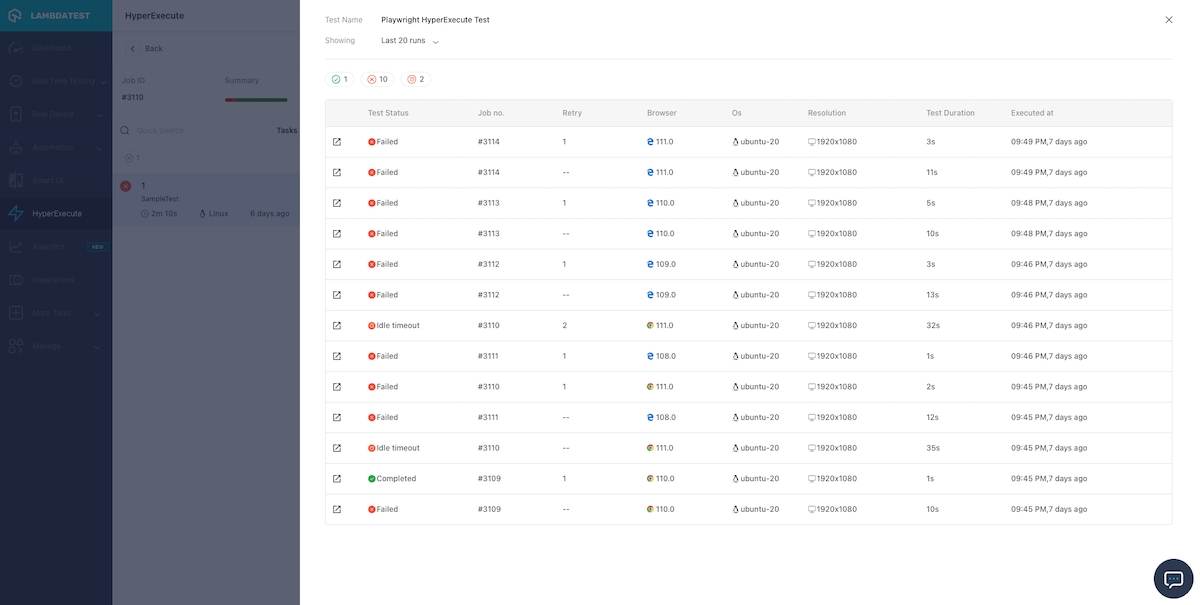Open the Integrations sidebar icon

coord(15,279)
